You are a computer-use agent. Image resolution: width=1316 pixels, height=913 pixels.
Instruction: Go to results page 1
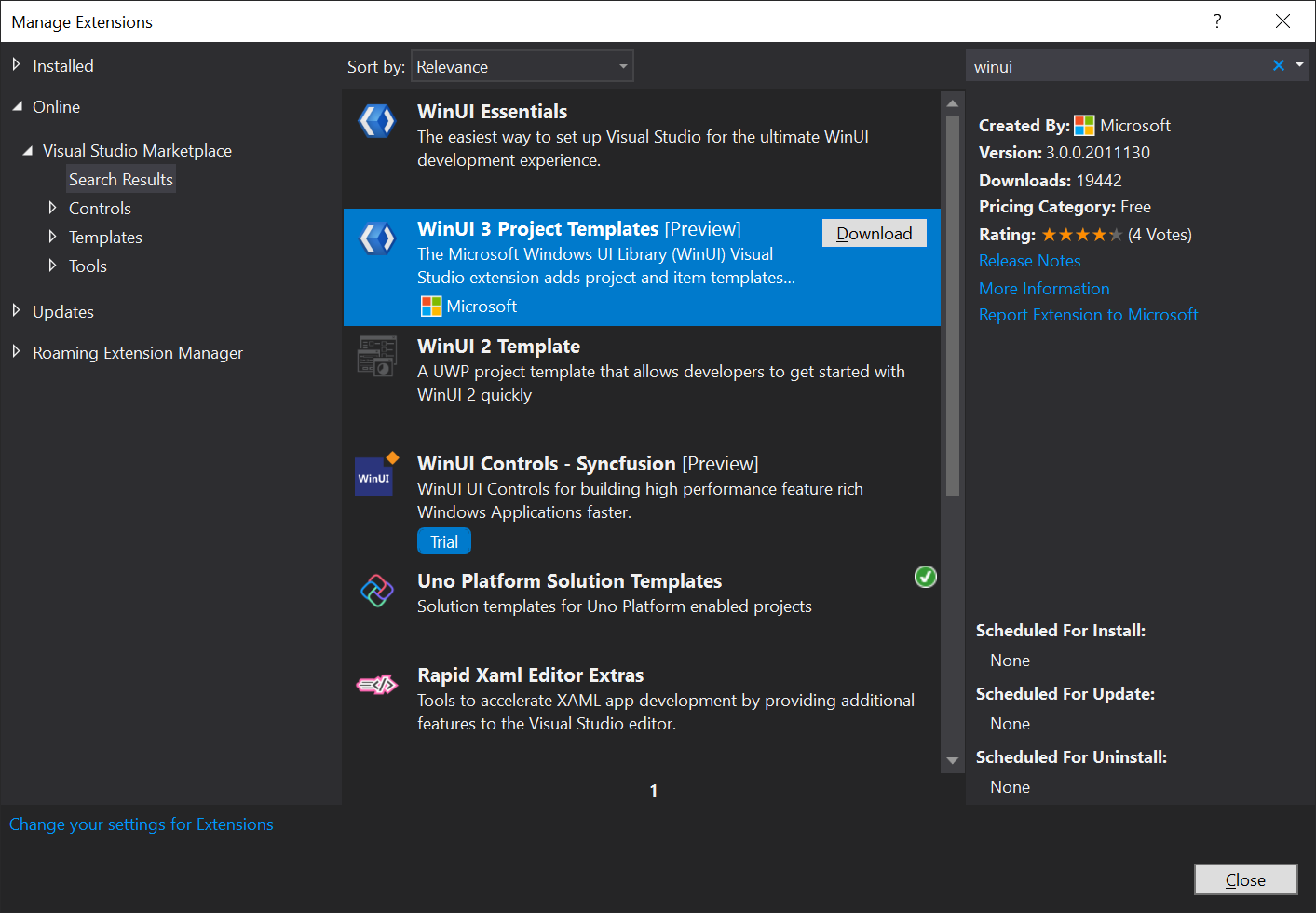[x=654, y=790]
